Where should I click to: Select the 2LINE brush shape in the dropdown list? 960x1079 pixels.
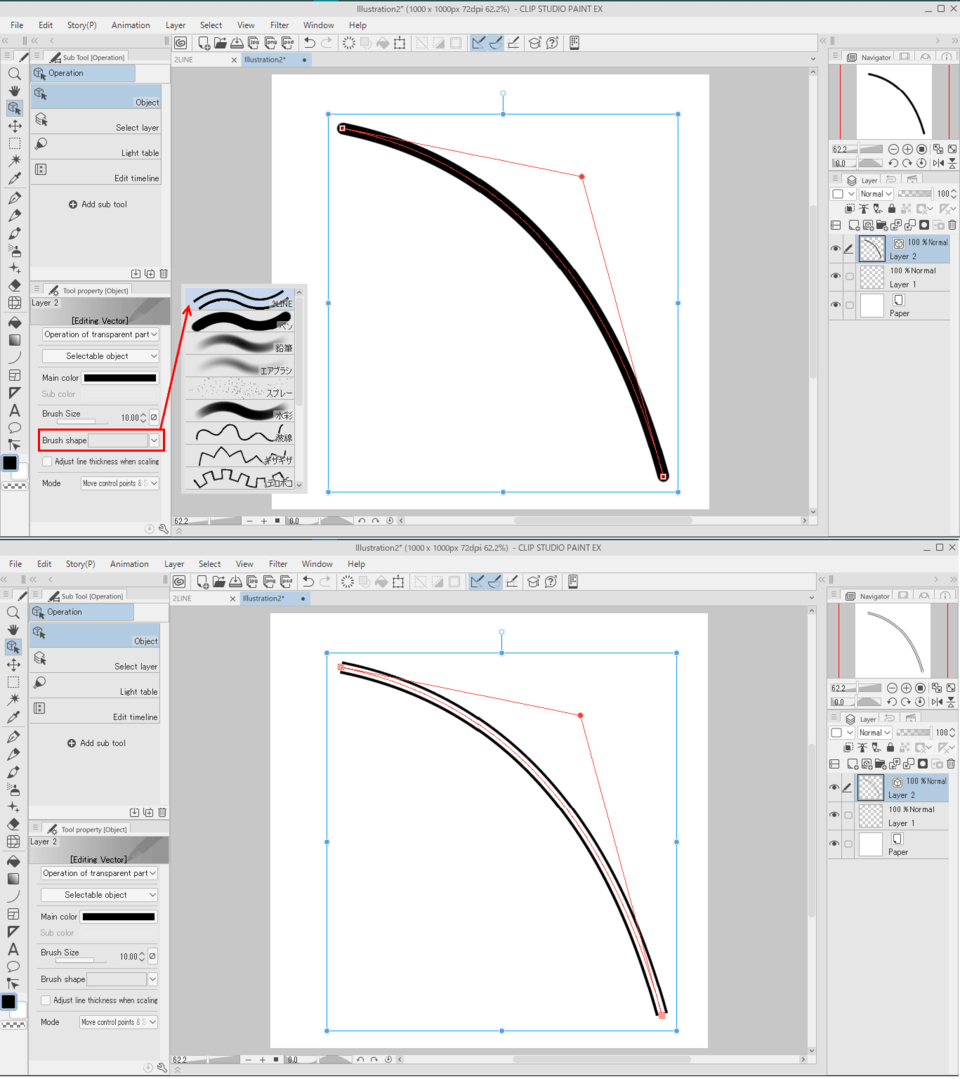pyautogui.click(x=240, y=299)
